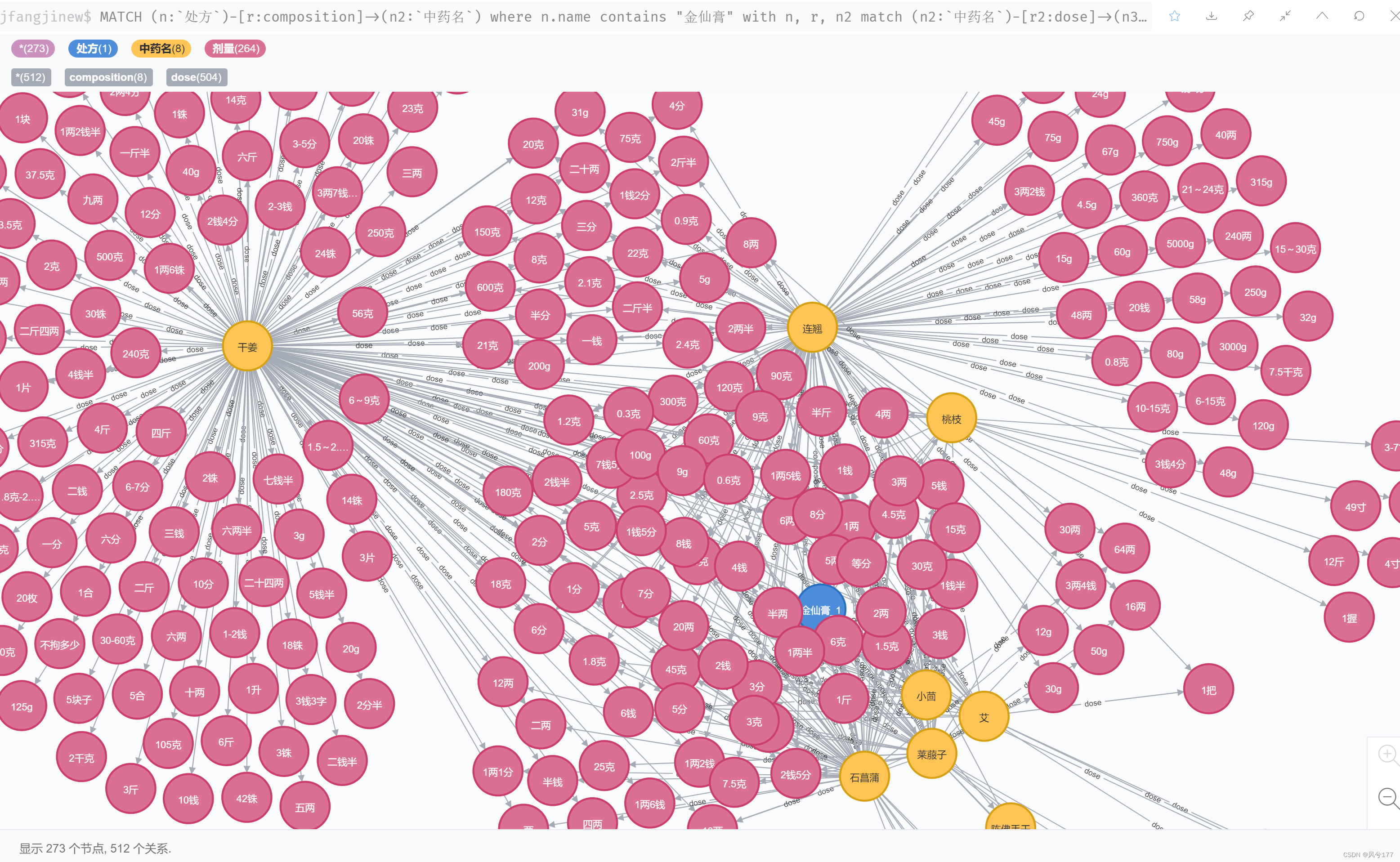This screenshot has width=1400, height=862.
Task: Expand the composition(8) relationship badge
Action: click(108, 75)
